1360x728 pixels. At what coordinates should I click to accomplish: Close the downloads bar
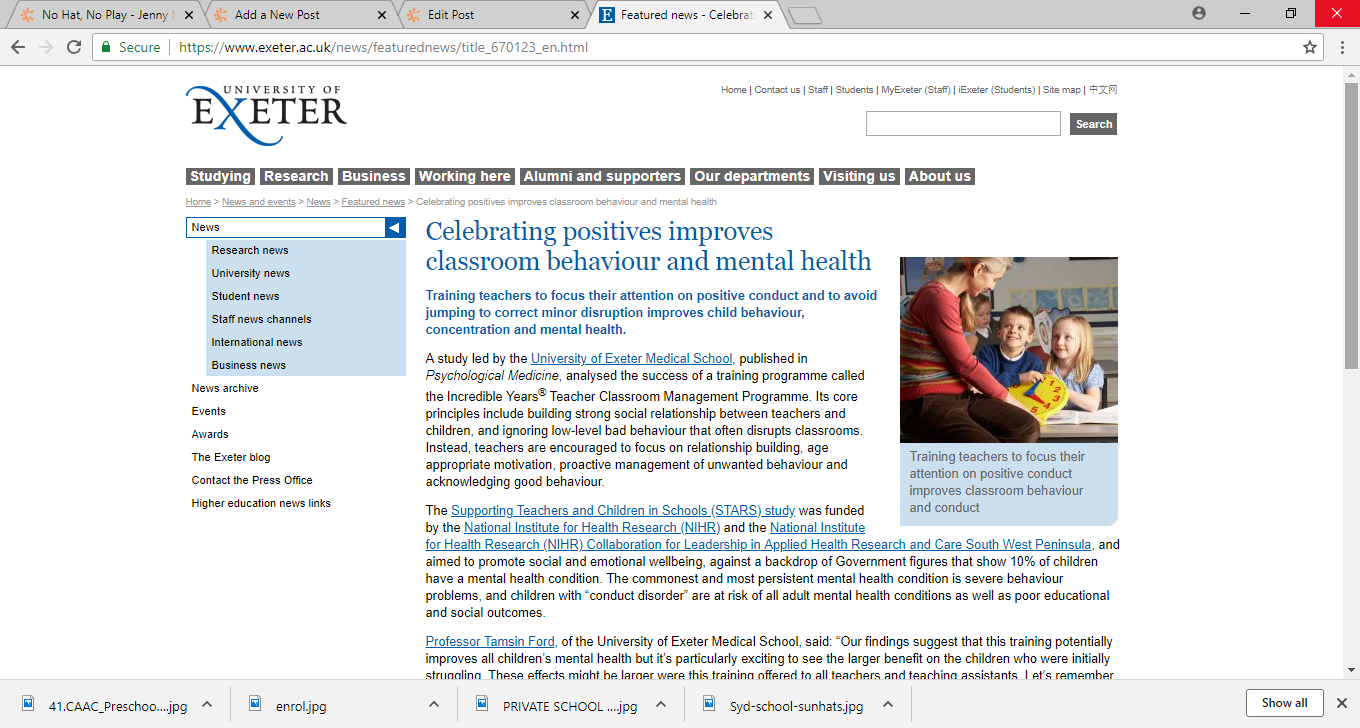point(1341,703)
